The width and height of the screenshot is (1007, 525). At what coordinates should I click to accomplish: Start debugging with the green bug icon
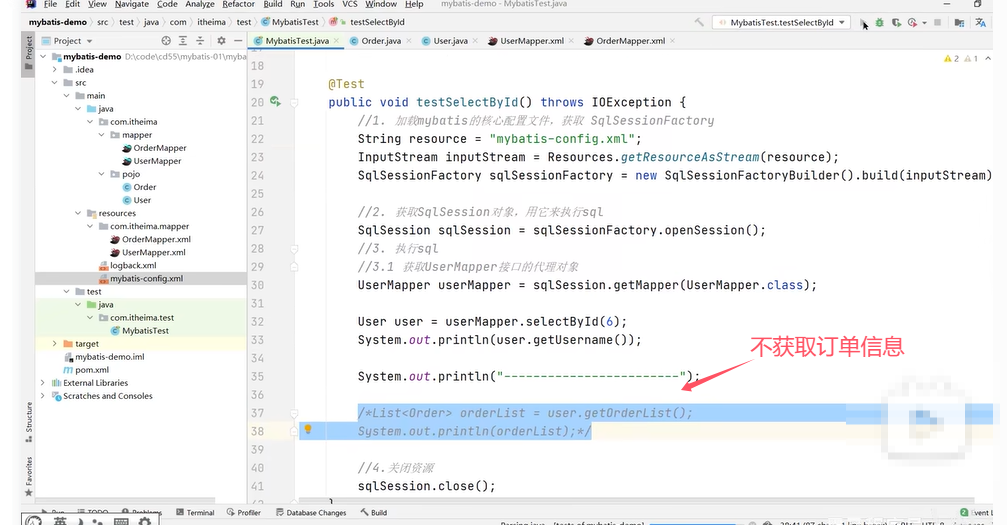(879, 22)
